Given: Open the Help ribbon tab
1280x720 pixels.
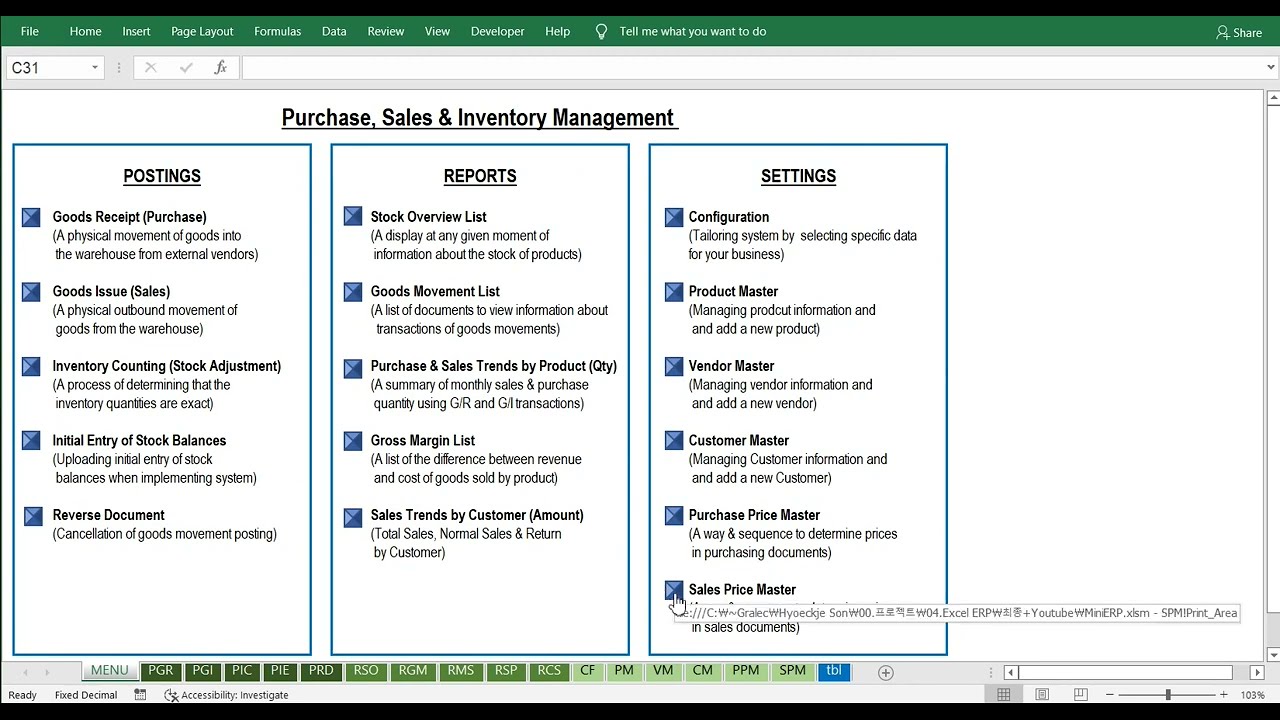Looking at the screenshot, I should coord(558,31).
